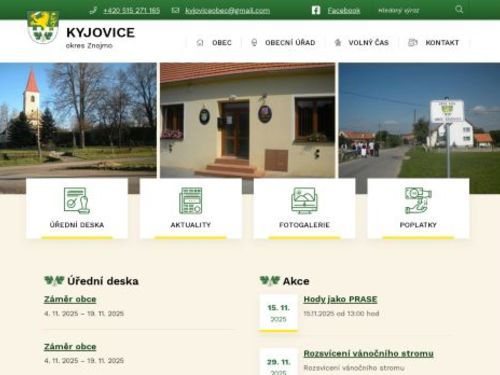
Task: Open first Záměr obce notice link
Action: tap(70, 299)
